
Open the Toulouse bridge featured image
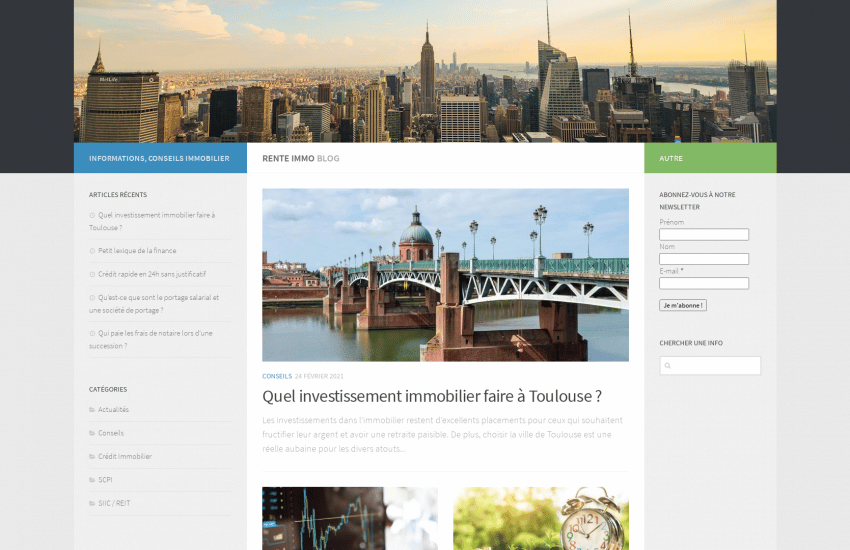(445, 275)
